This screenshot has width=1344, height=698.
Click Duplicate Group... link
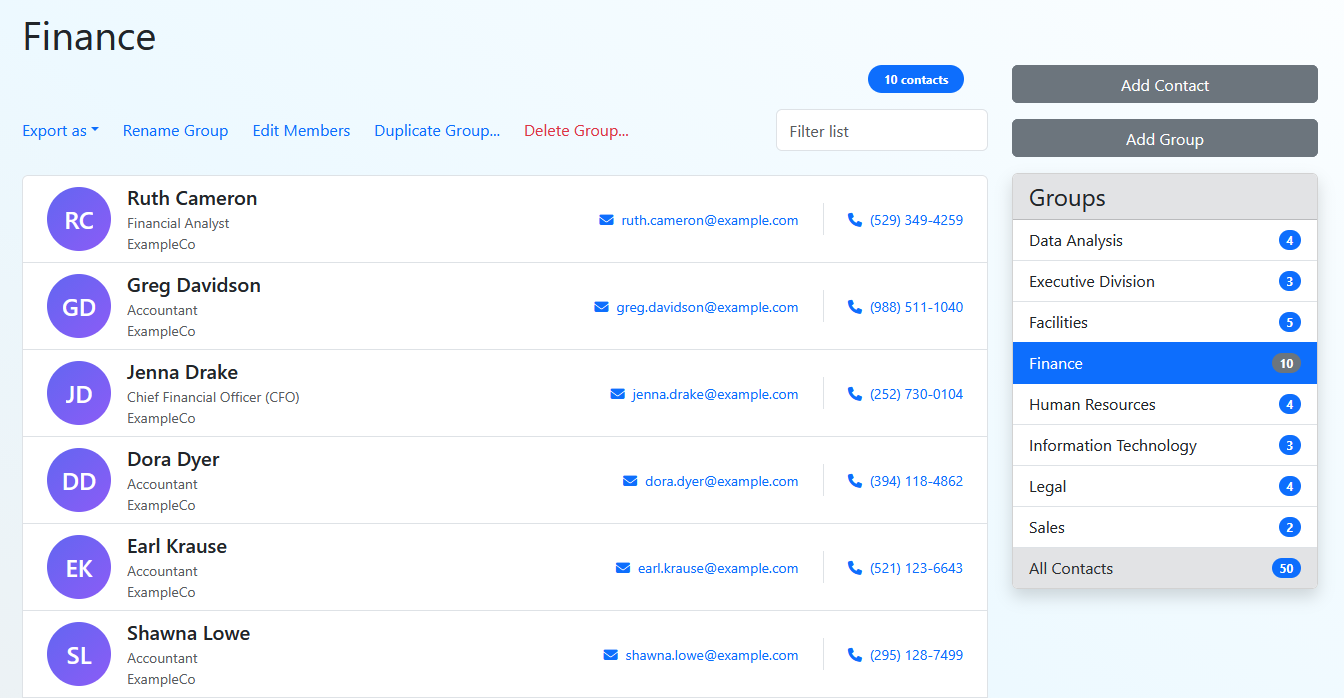tap(437, 131)
